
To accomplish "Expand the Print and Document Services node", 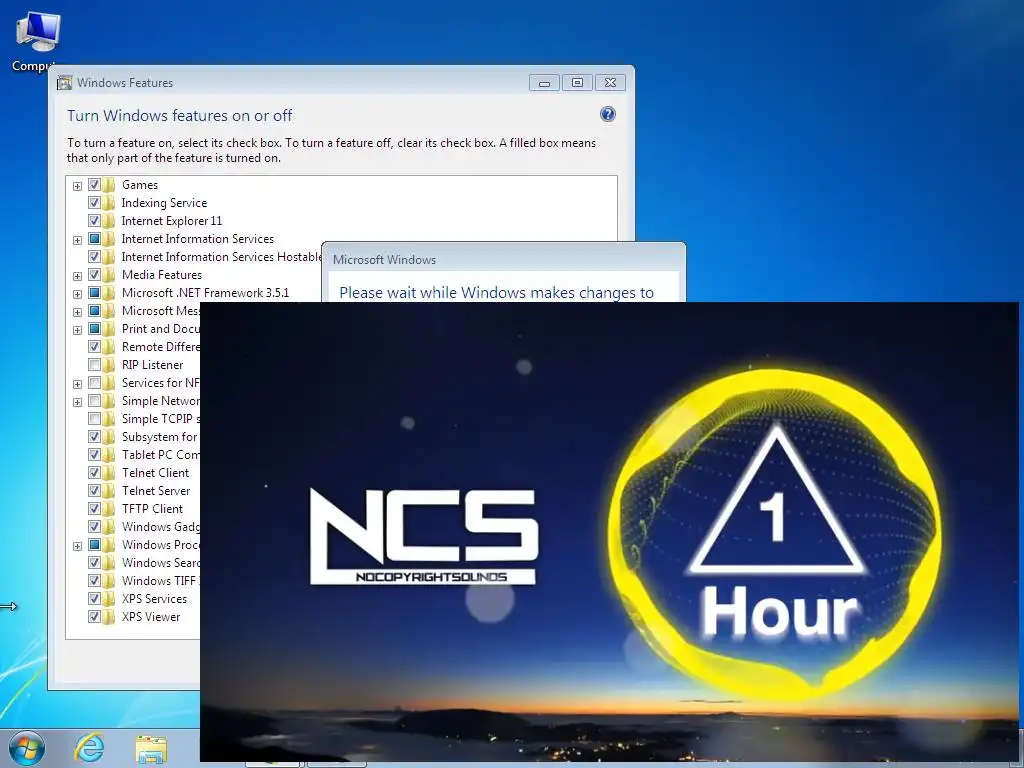I will click(77, 330).
